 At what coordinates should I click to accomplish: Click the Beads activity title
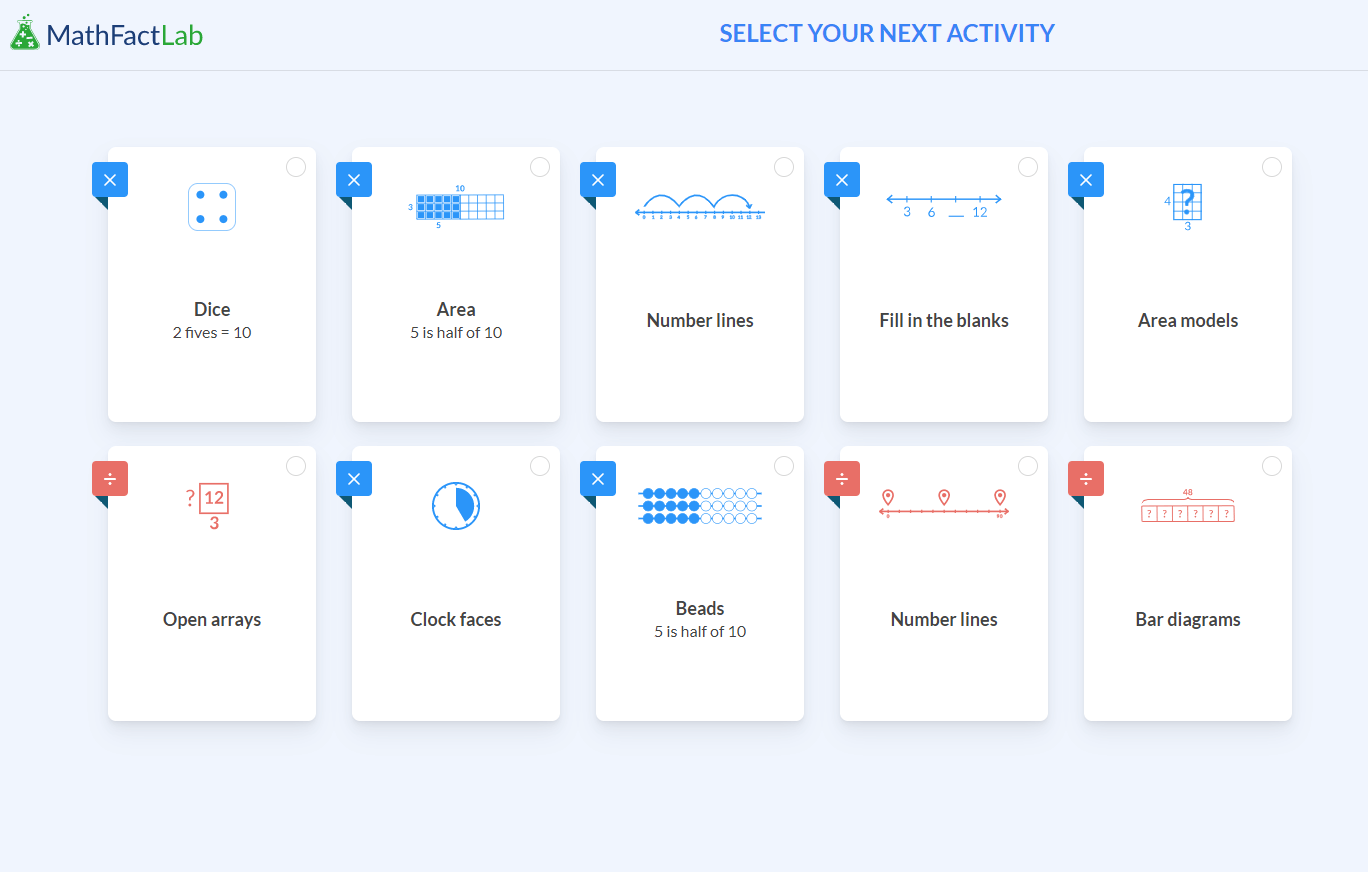700,609
